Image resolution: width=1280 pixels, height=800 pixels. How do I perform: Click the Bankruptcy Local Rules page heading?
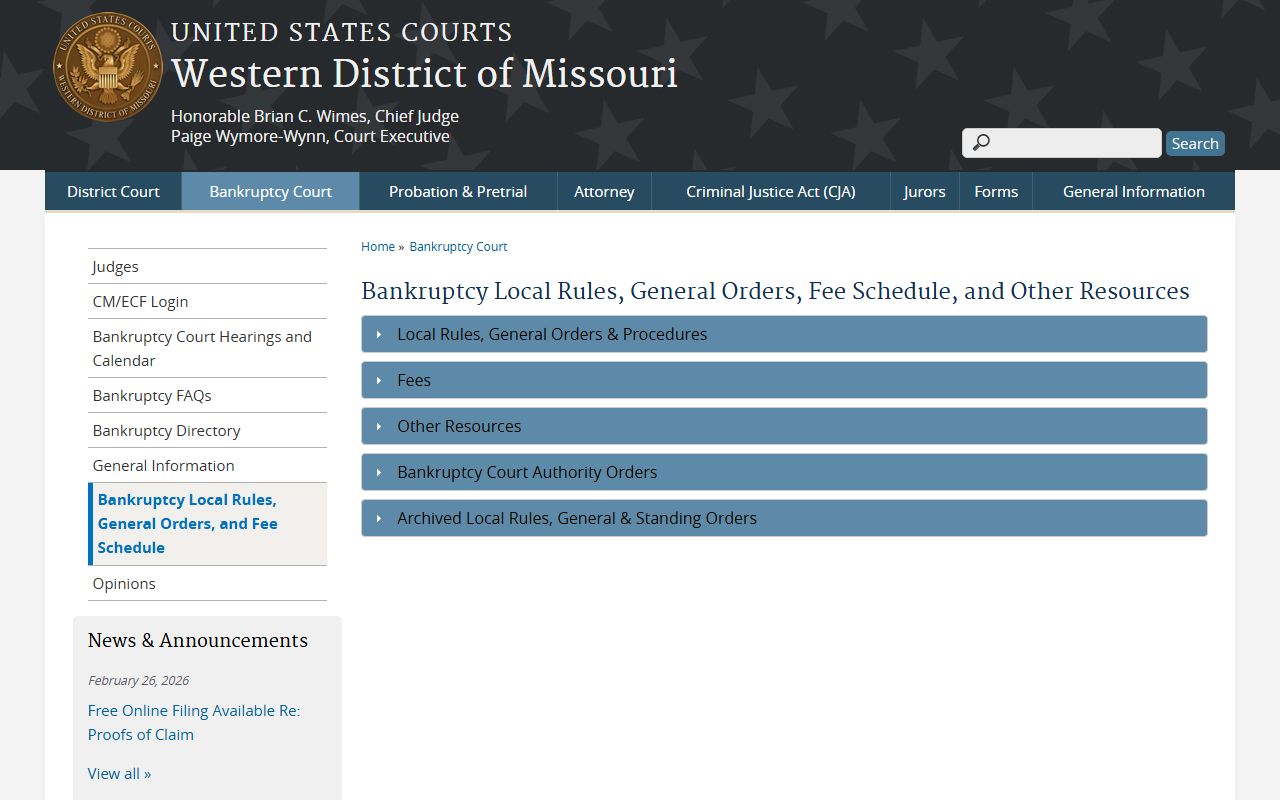[775, 291]
